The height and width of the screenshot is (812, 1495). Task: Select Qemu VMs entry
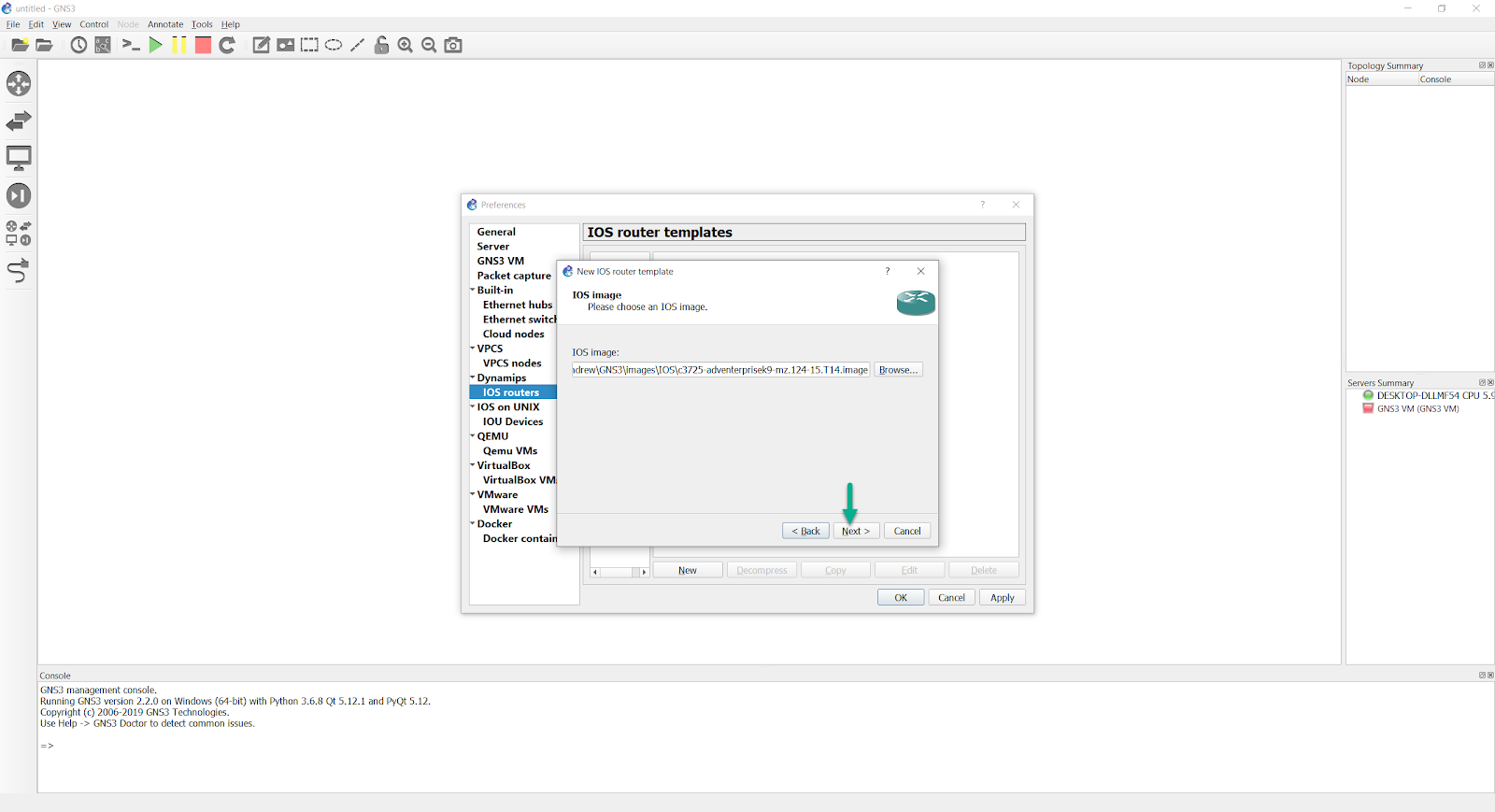(510, 450)
